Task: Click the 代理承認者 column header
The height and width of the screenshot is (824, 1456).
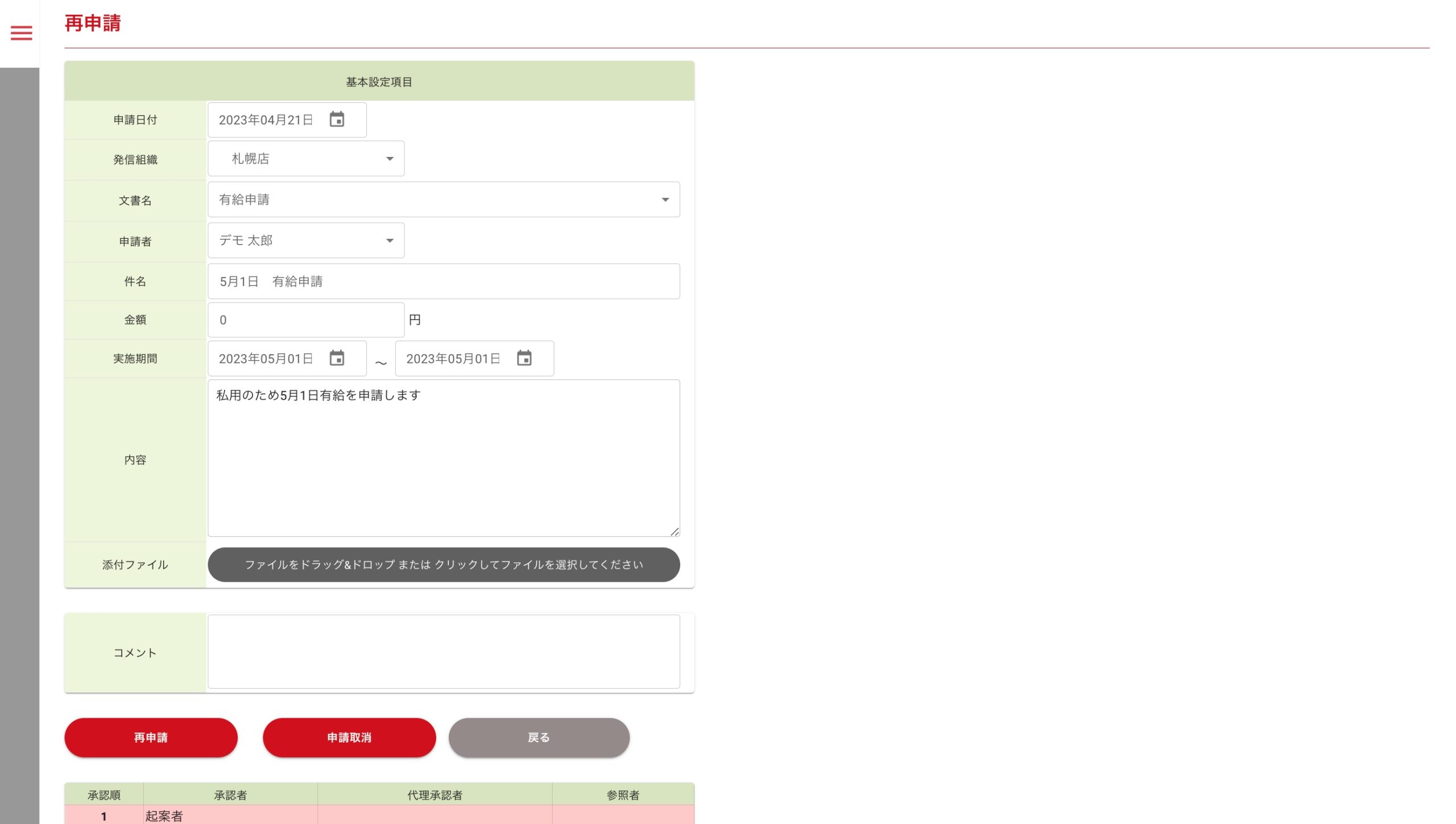Action: click(435, 795)
